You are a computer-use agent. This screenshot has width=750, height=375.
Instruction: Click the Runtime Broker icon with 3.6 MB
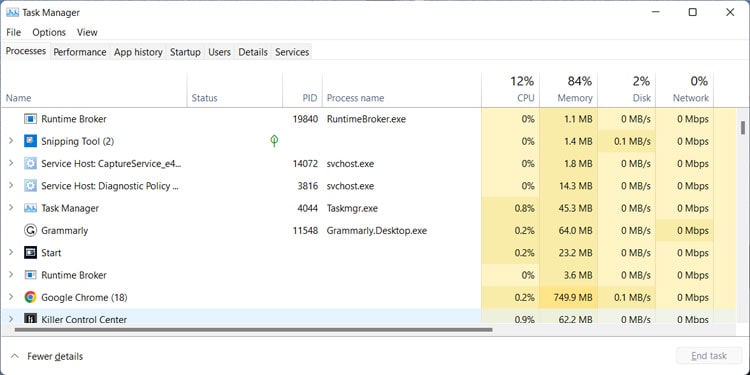tap(30, 275)
